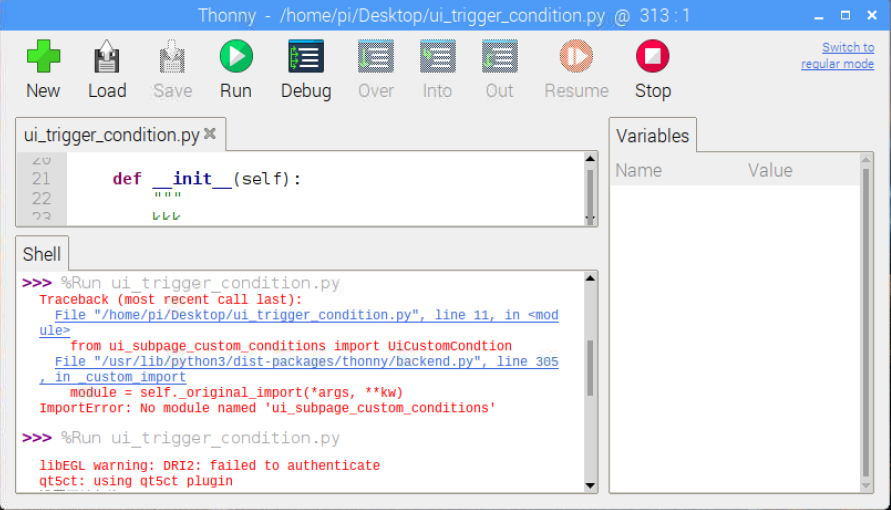The width and height of the screenshot is (891, 510).
Task: Maximize the Thonny window
Action: coord(846,15)
